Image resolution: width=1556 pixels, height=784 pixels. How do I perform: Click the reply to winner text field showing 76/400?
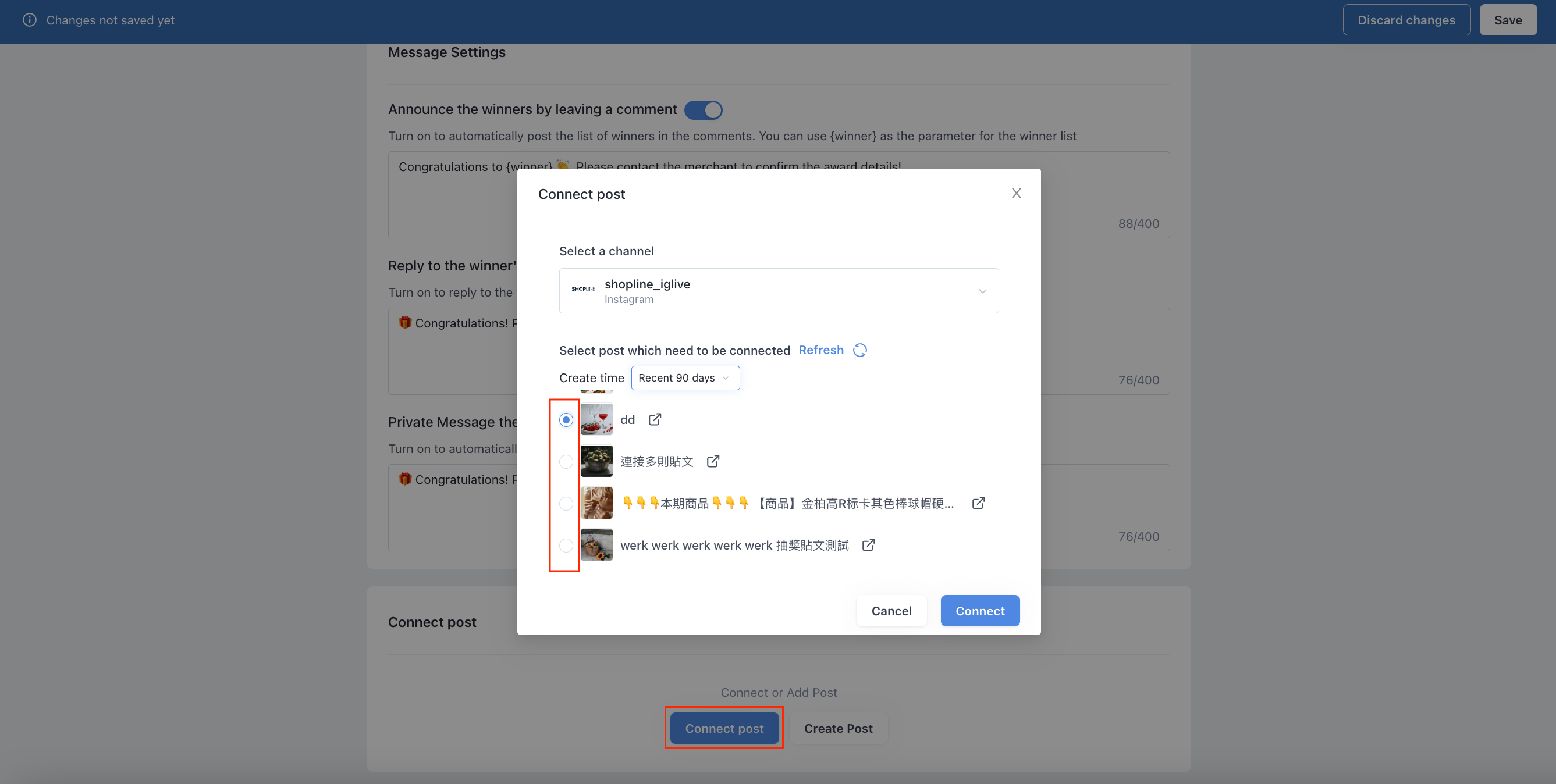coord(779,351)
